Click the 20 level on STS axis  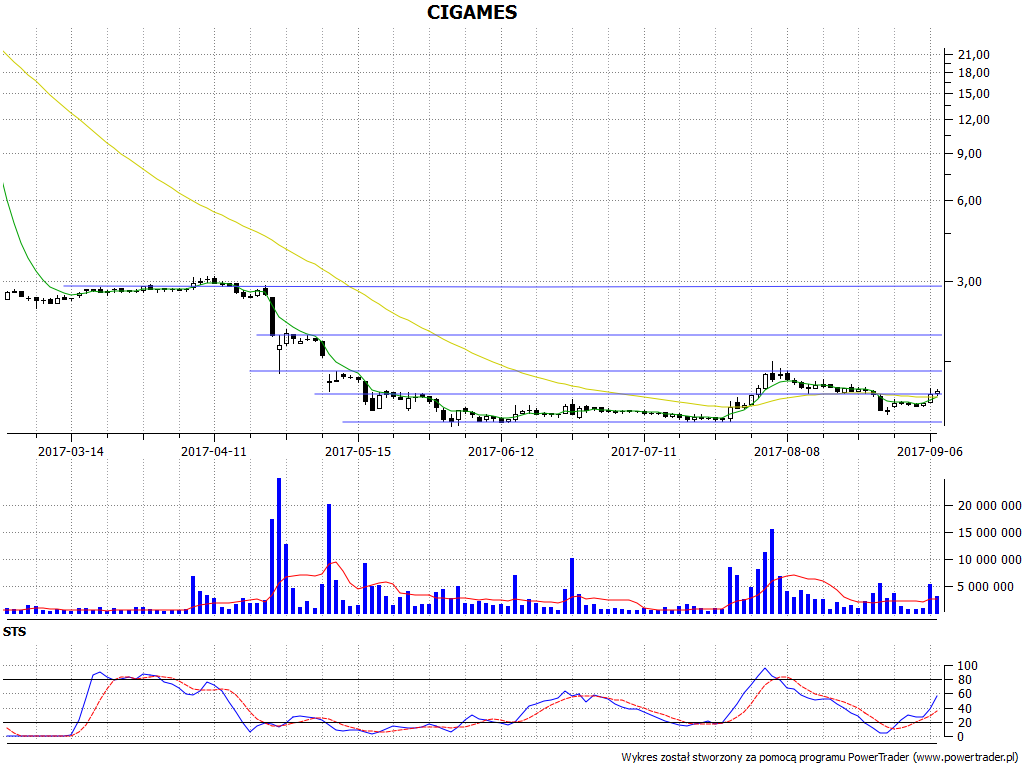pos(965,722)
